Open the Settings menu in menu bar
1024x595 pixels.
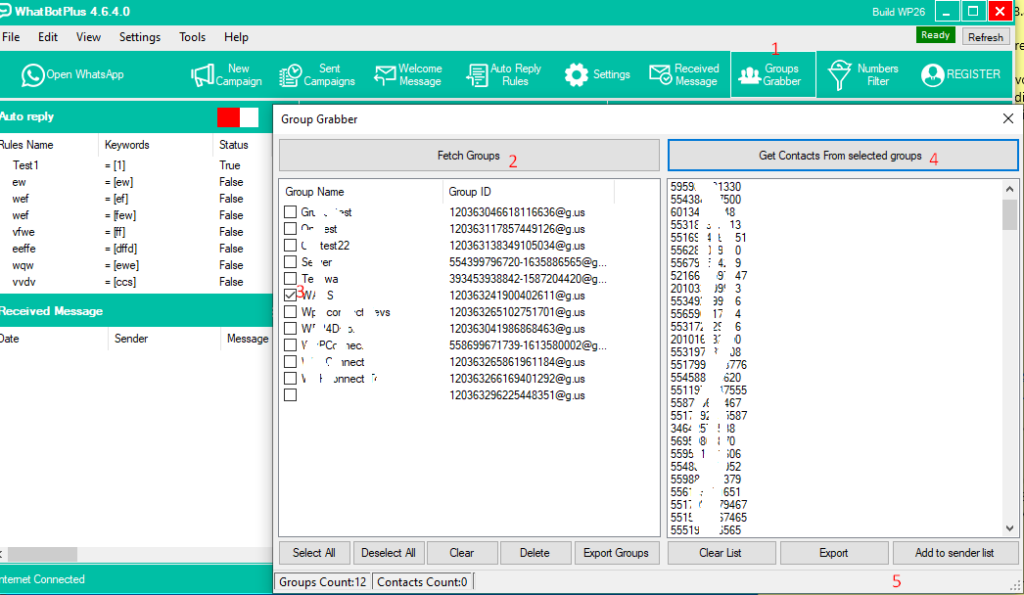(x=139, y=37)
